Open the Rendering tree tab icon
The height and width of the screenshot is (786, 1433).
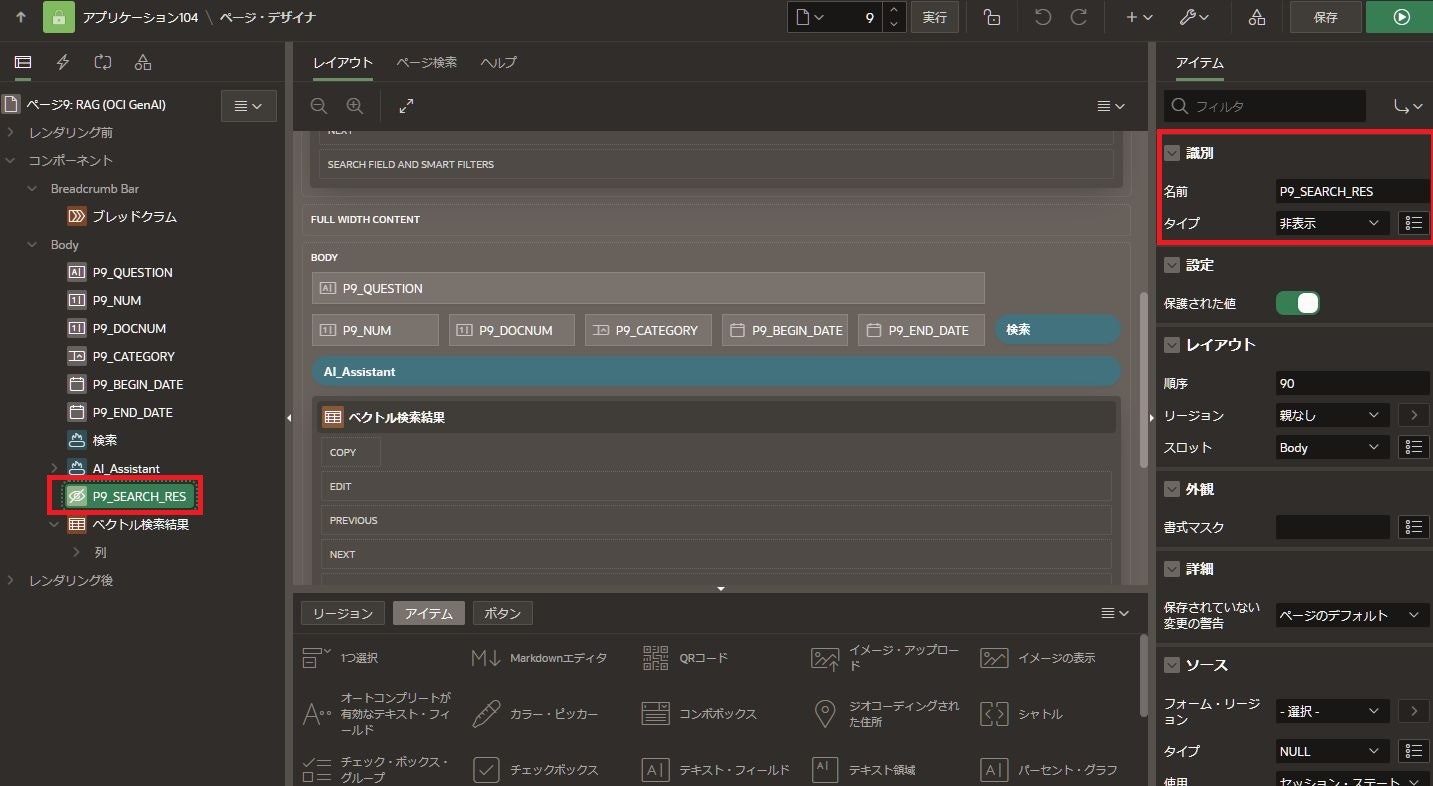(x=22, y=62)
